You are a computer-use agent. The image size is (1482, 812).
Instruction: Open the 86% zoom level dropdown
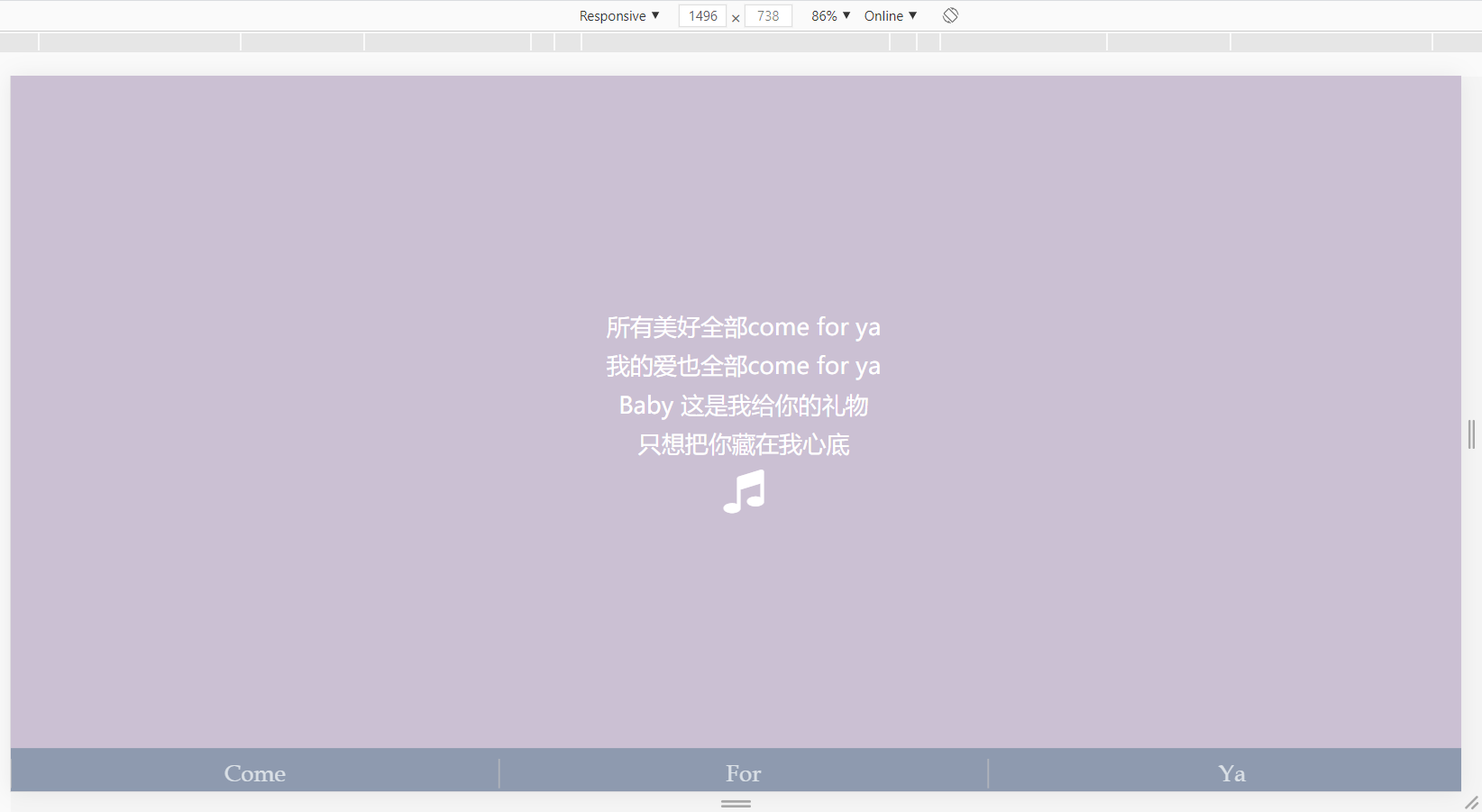click(828, 15)
